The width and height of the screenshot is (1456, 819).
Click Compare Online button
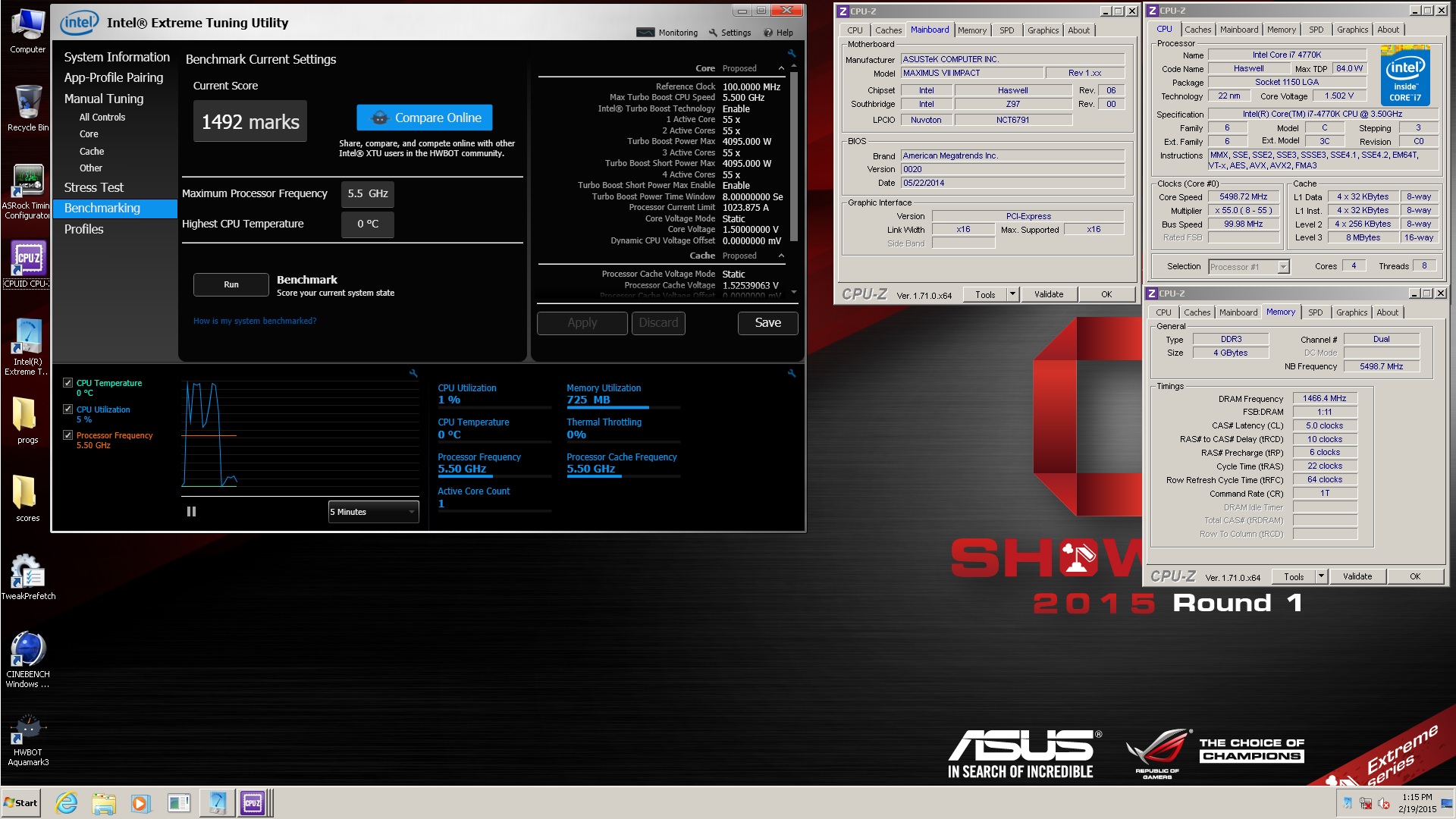coord(425,118)
